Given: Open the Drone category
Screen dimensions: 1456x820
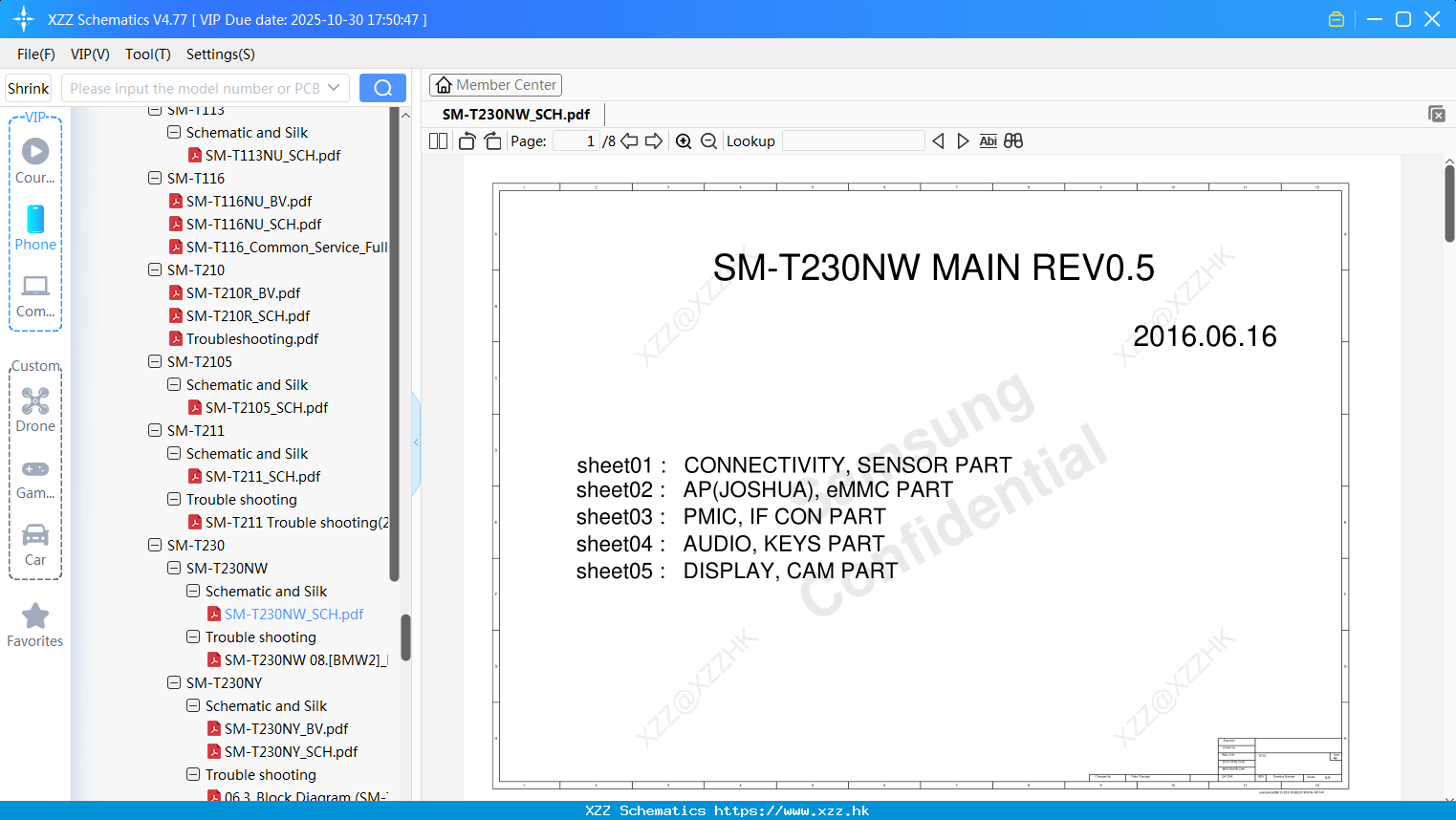Looking at the screenshot, I should 35,410.
